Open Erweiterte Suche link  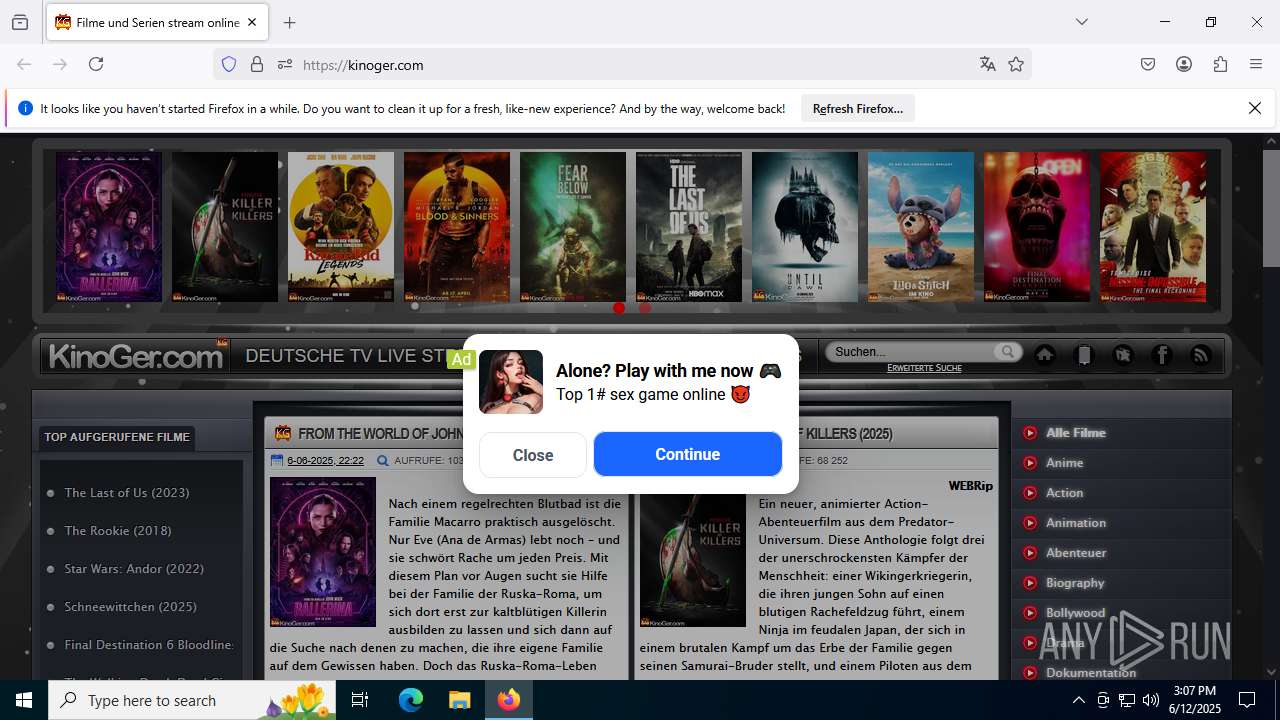pyautogui.click(x=924, y=368)
